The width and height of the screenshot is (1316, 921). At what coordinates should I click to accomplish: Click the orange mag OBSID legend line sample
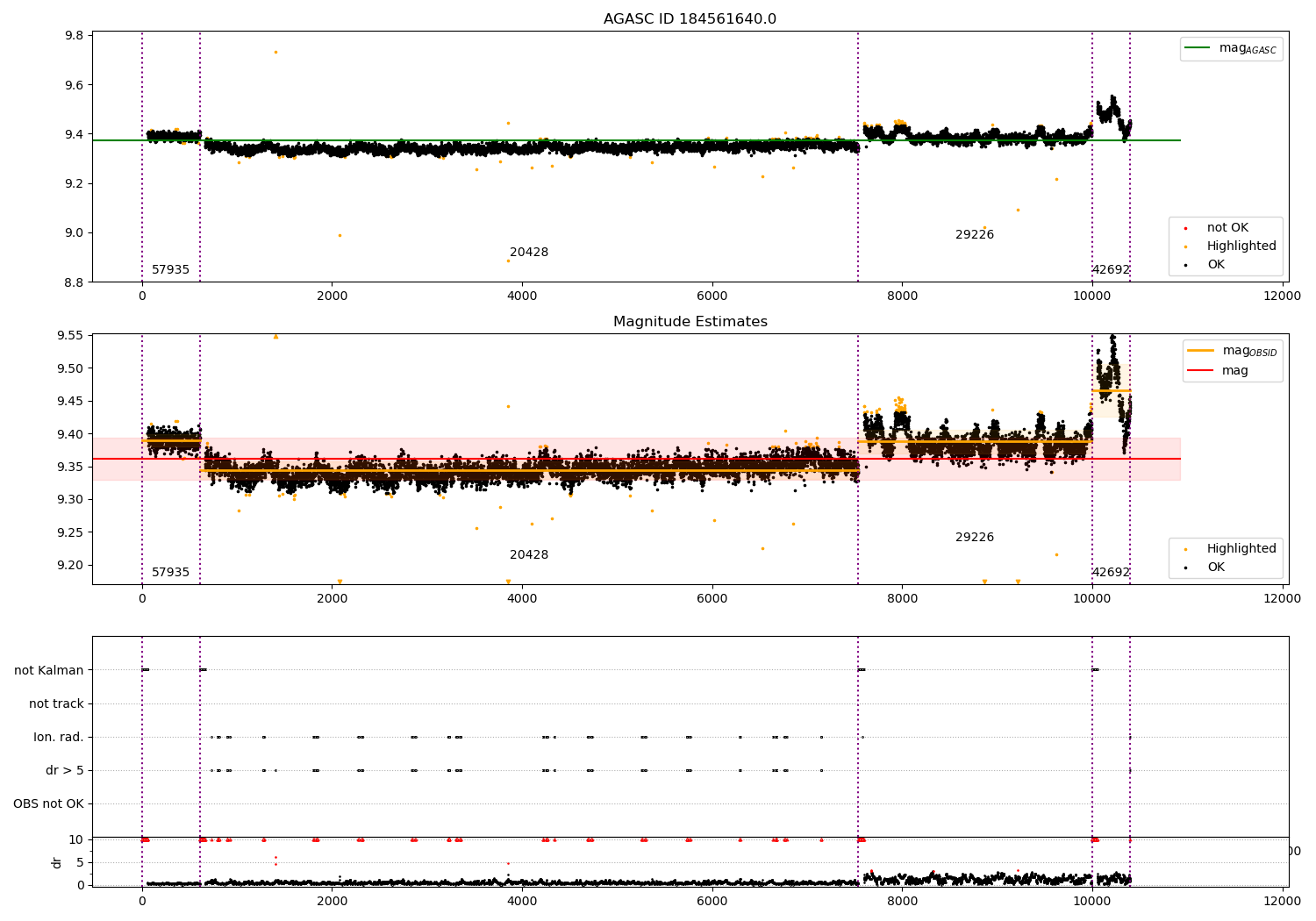click(1200, 351)
